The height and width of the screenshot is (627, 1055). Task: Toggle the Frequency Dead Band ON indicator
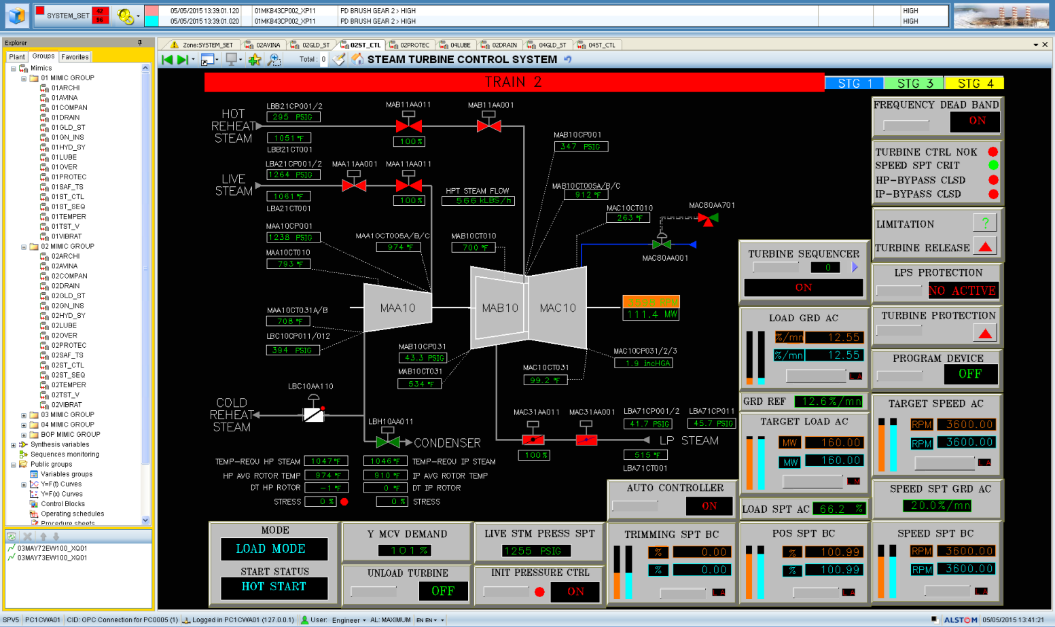[975, 121]
